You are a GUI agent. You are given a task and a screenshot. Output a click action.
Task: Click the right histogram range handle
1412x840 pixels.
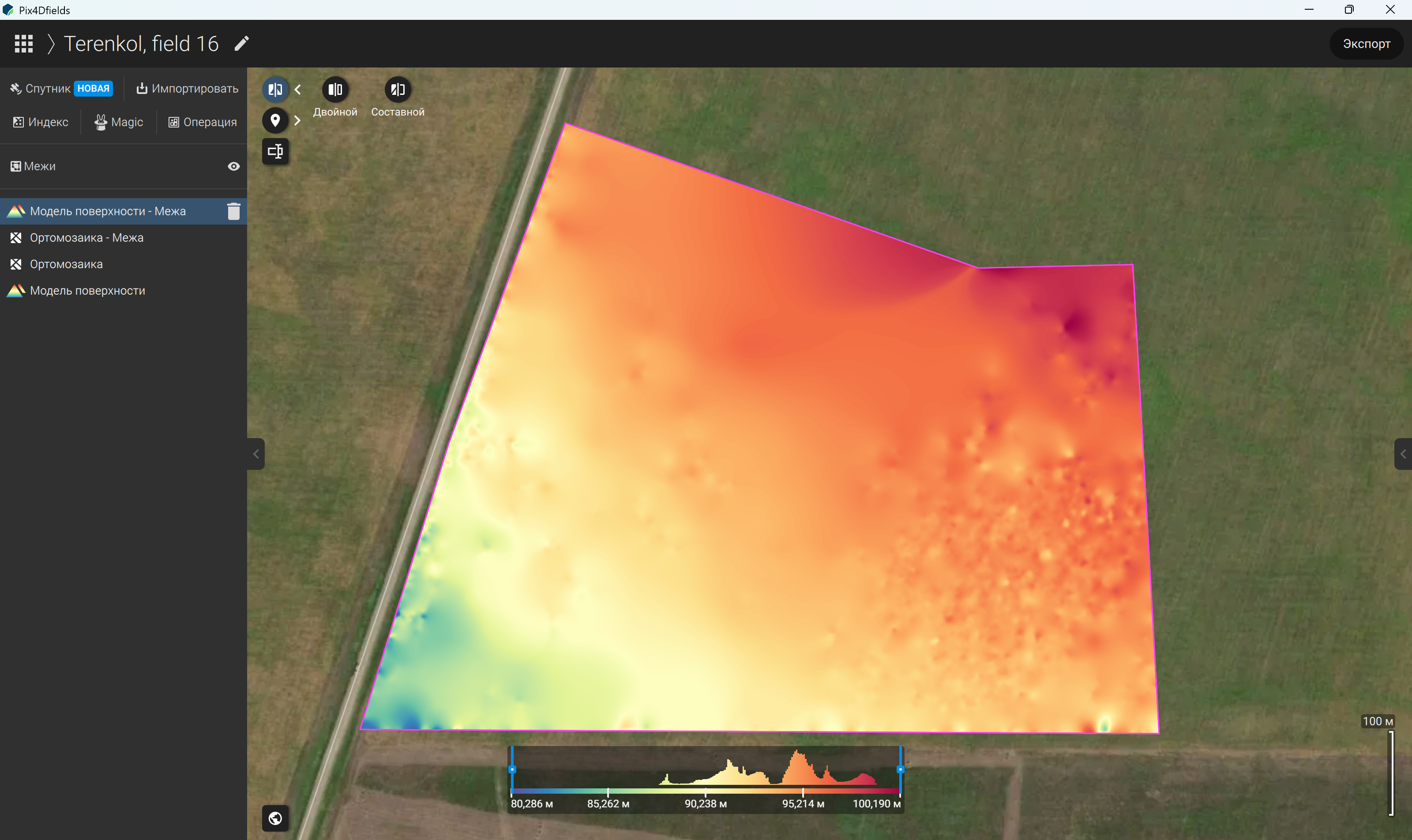pos(900,769)
